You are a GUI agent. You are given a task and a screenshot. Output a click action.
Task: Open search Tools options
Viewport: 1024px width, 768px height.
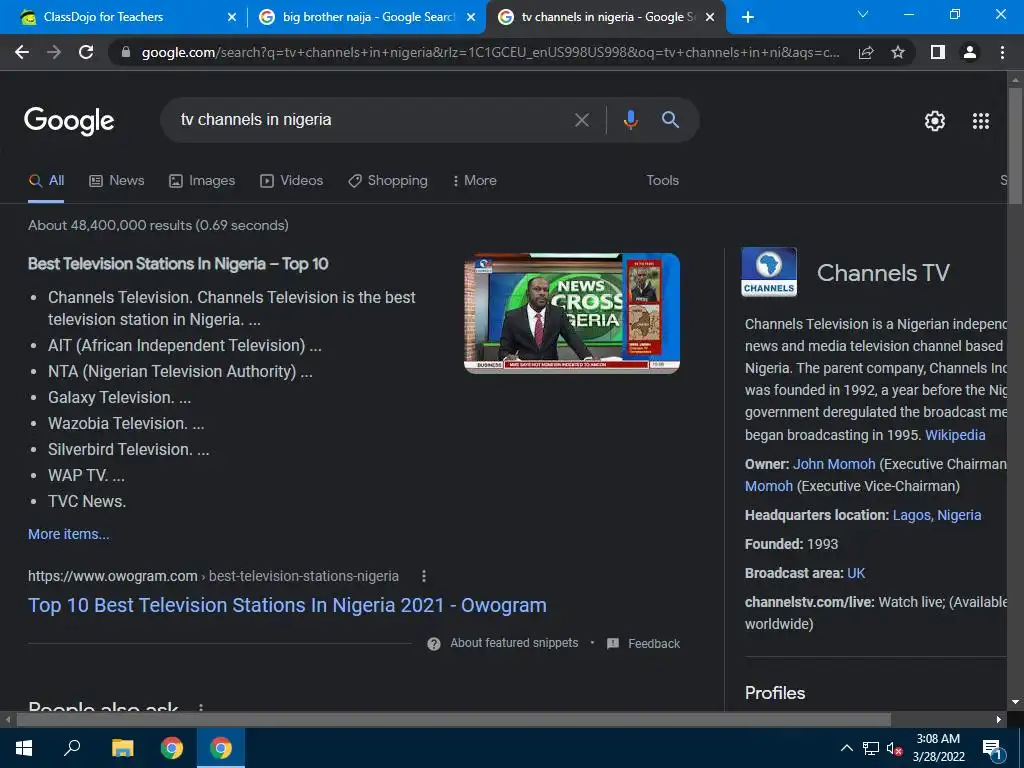(662, 181)
